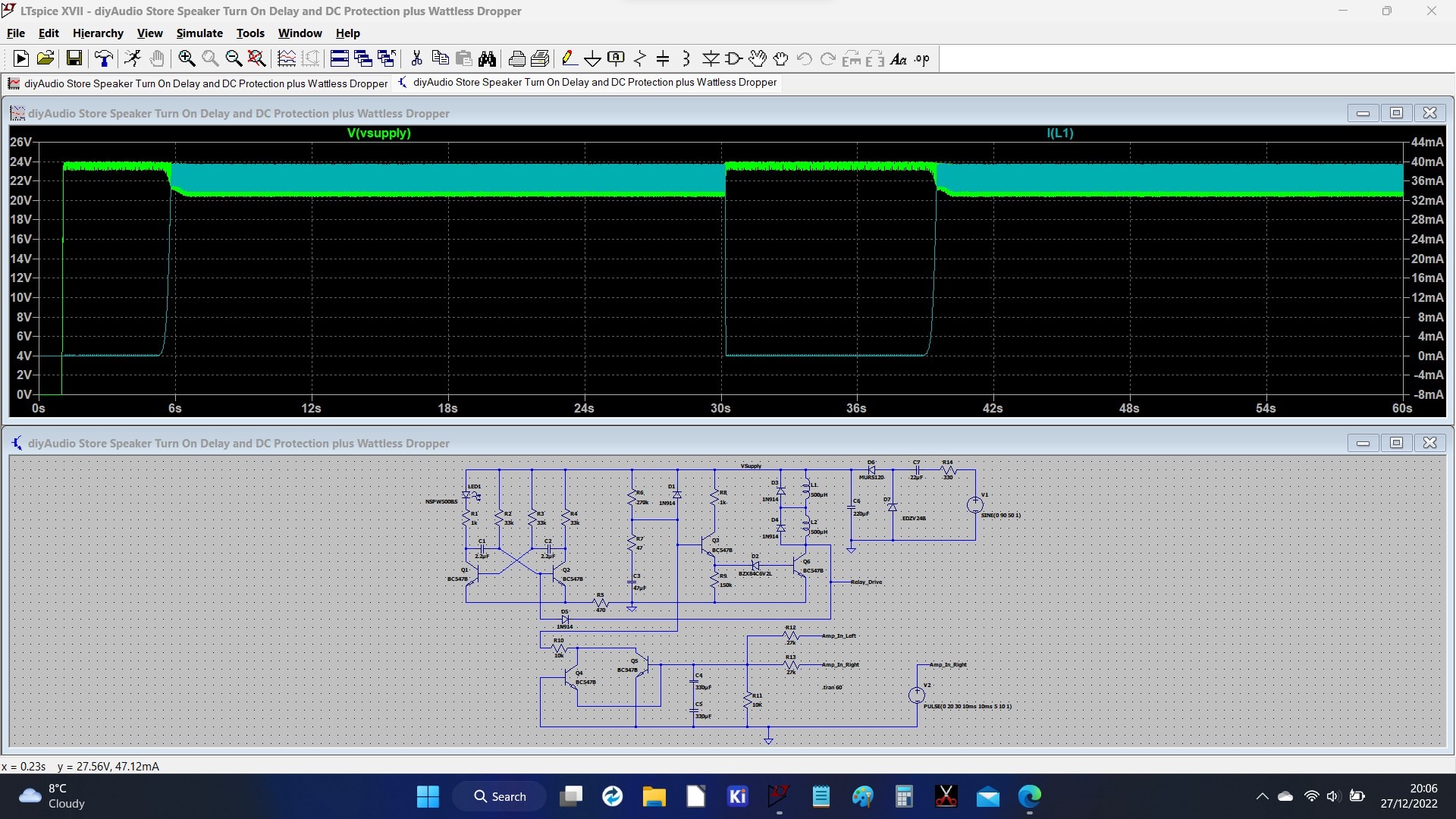Click the Find binoculars icon
Image resolution: width=1456 pixels, height=819 pixels.
click(x=487, y=58)
